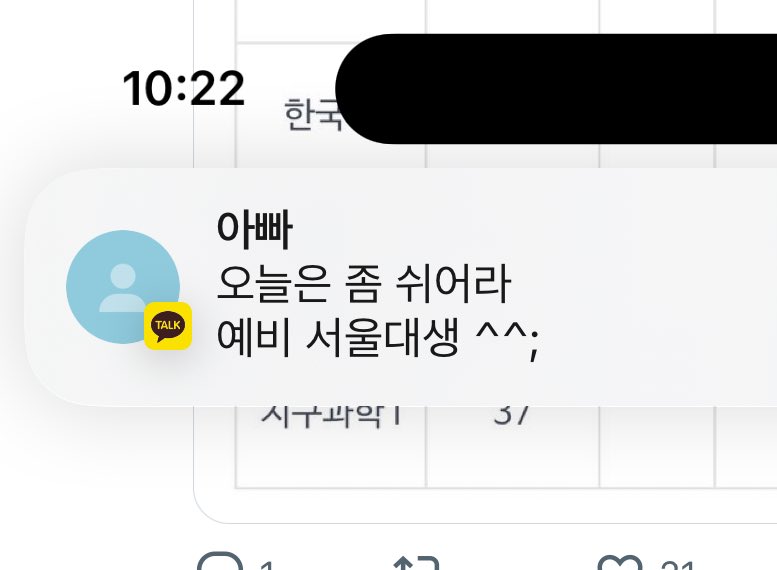This screenshot has height=570, width=777.
Task: Click the empty cell below the 37 score
Action: (512, 461)
